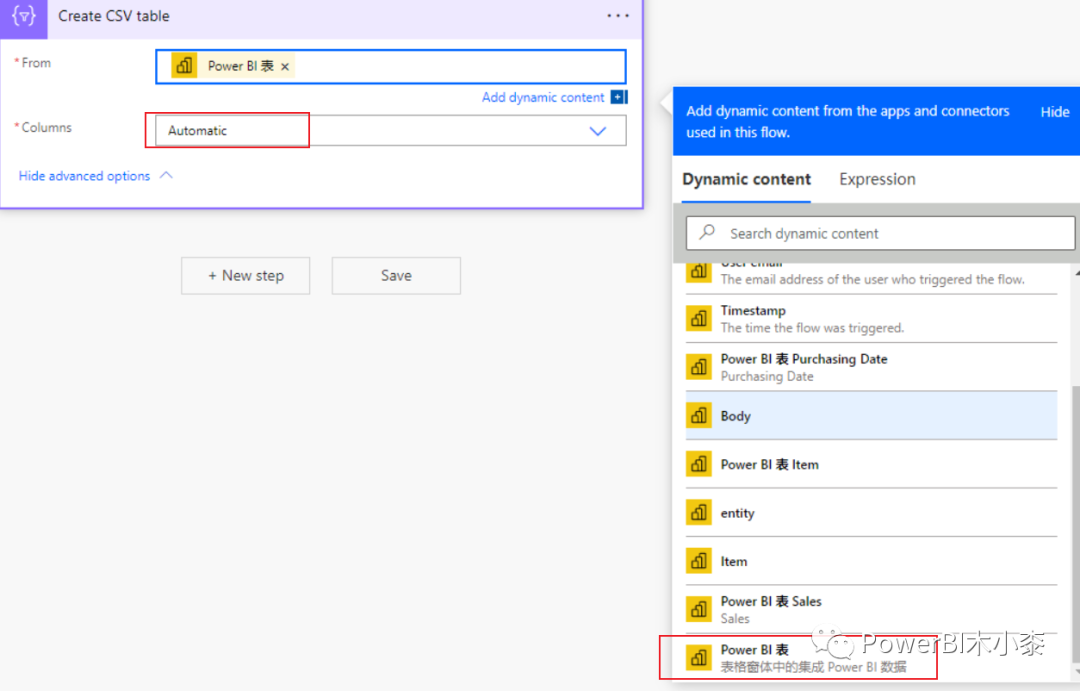This screenshot has width=1080, height=691.
Task: Click the Power BI icon in From token
Action: (184, 65)
